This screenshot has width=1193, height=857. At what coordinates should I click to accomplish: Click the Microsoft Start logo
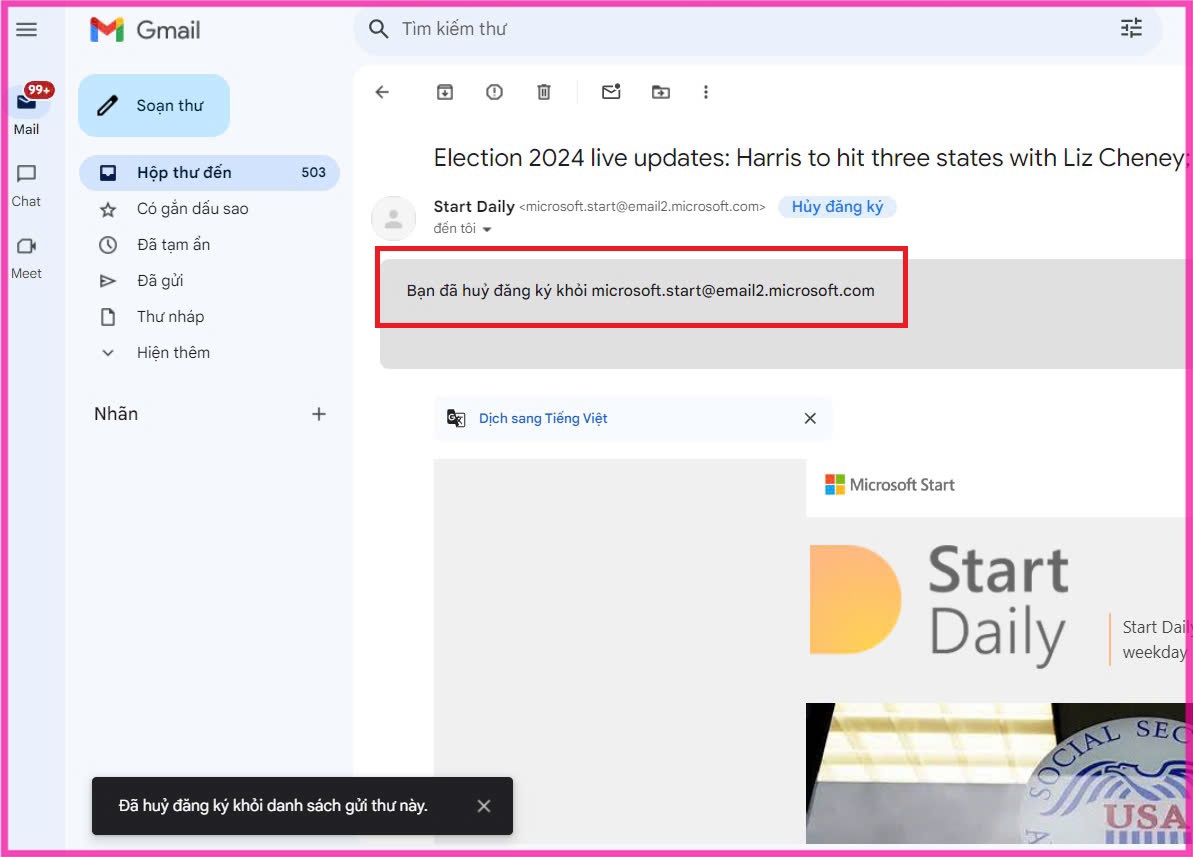pos(889,485)
